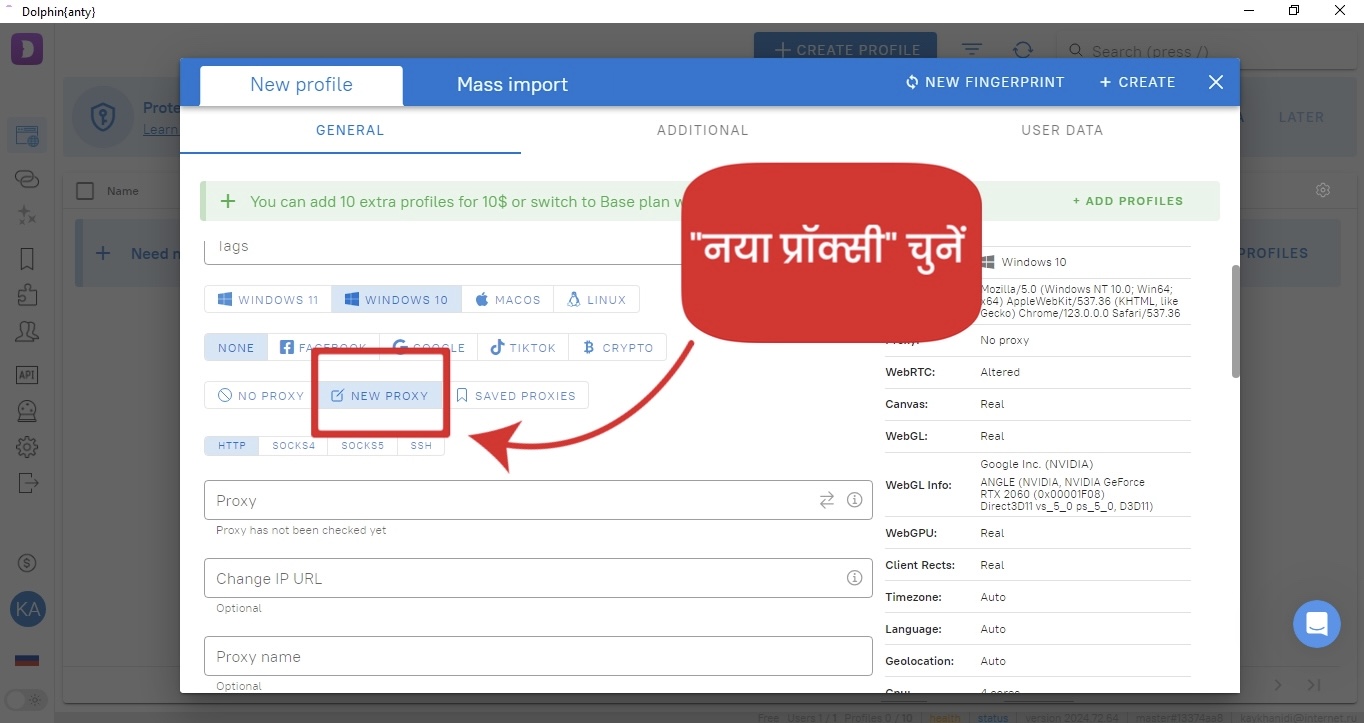Open the robot face sidebar icon

pyautogui.click(x=27, y=410)
